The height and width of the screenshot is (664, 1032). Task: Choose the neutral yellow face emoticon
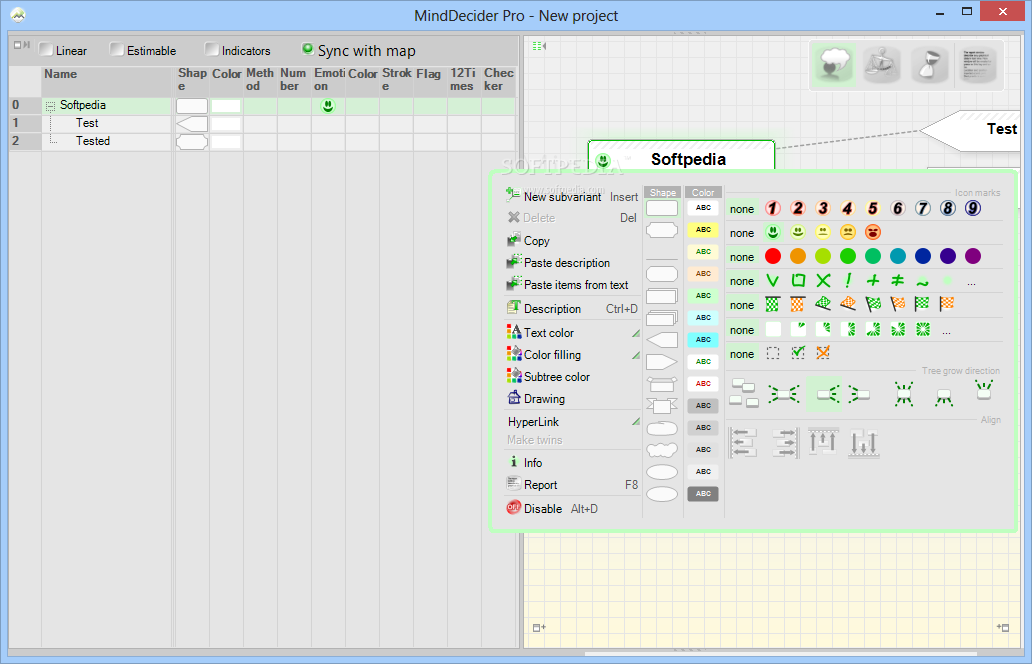[823, 232]
